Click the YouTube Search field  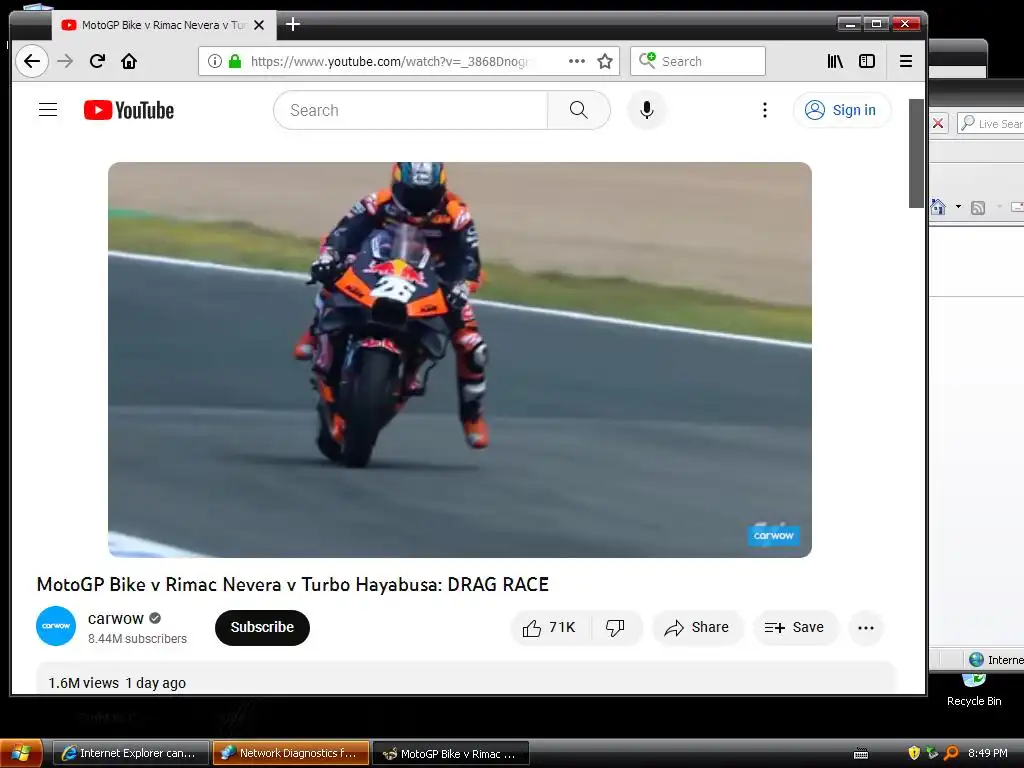point(410,110)
